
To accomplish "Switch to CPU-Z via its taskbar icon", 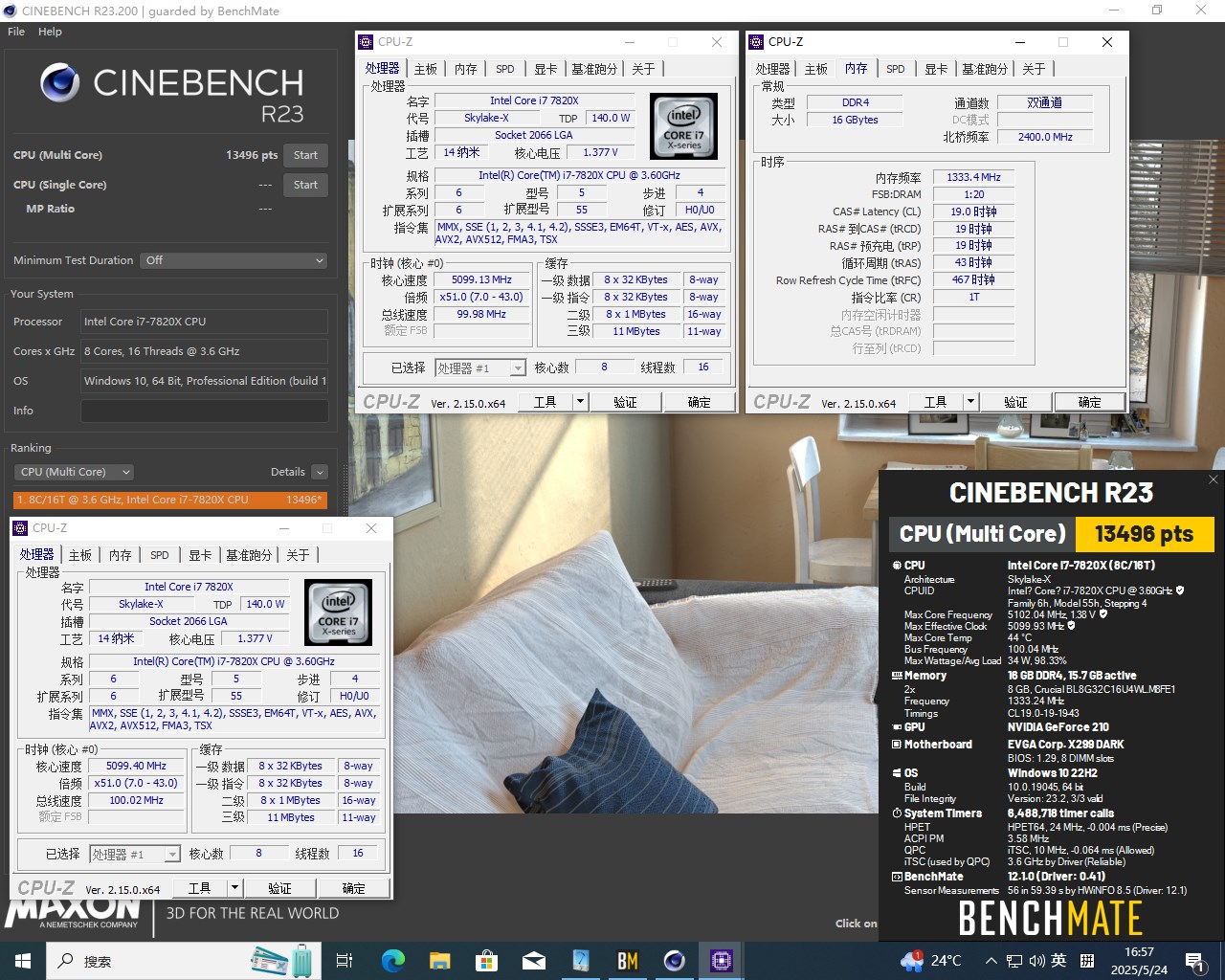I will [x=722, y=961].
